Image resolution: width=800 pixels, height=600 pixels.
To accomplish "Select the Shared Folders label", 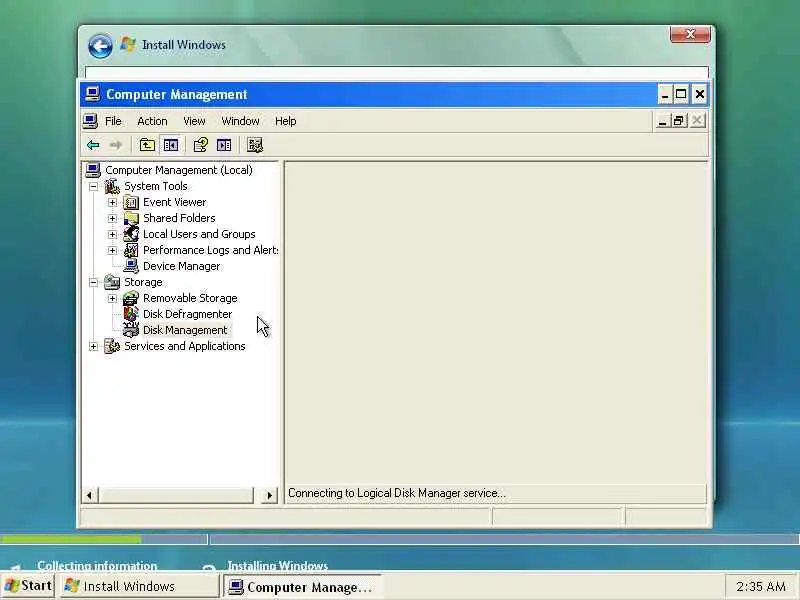I will 179,218.
